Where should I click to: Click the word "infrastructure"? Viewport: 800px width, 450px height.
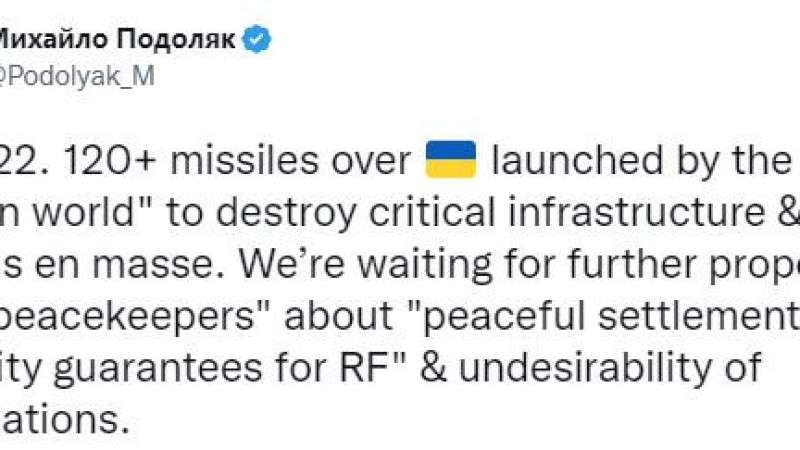[636, 212]
